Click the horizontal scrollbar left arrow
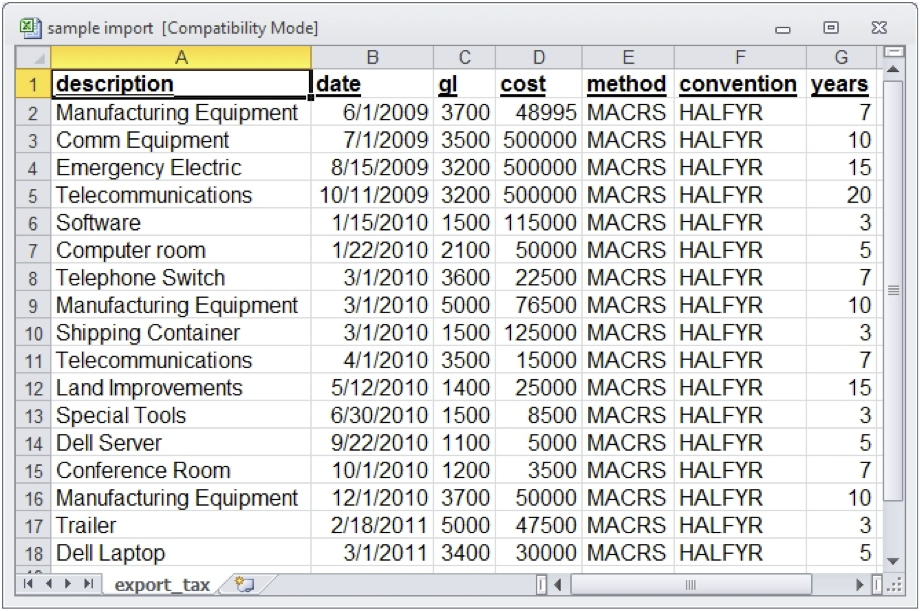This screenshot has width=920, height=611. click(x=558, y=585)
